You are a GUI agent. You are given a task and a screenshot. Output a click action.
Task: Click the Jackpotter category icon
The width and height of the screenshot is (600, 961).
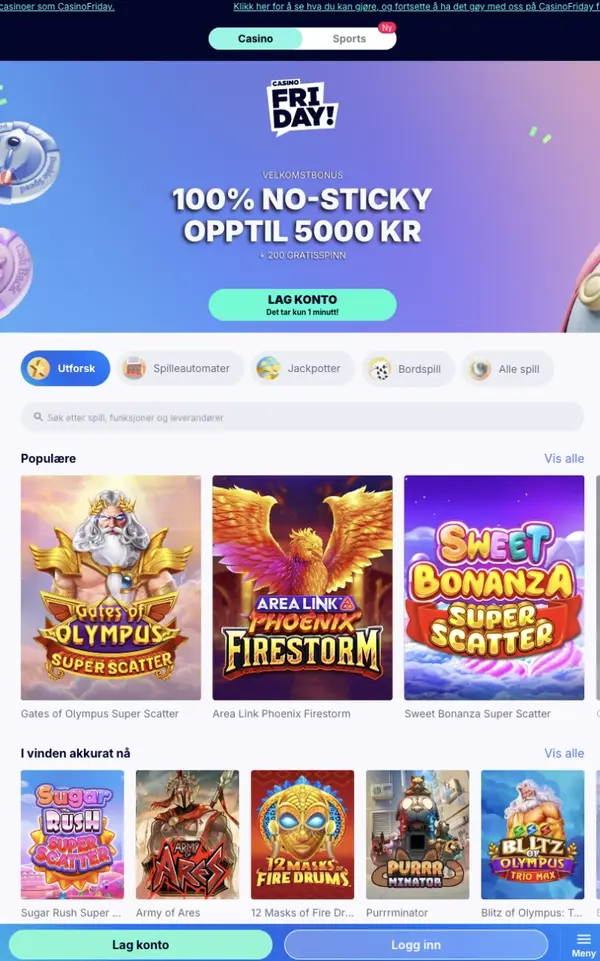pyautogui.click(x=268, y=368)
